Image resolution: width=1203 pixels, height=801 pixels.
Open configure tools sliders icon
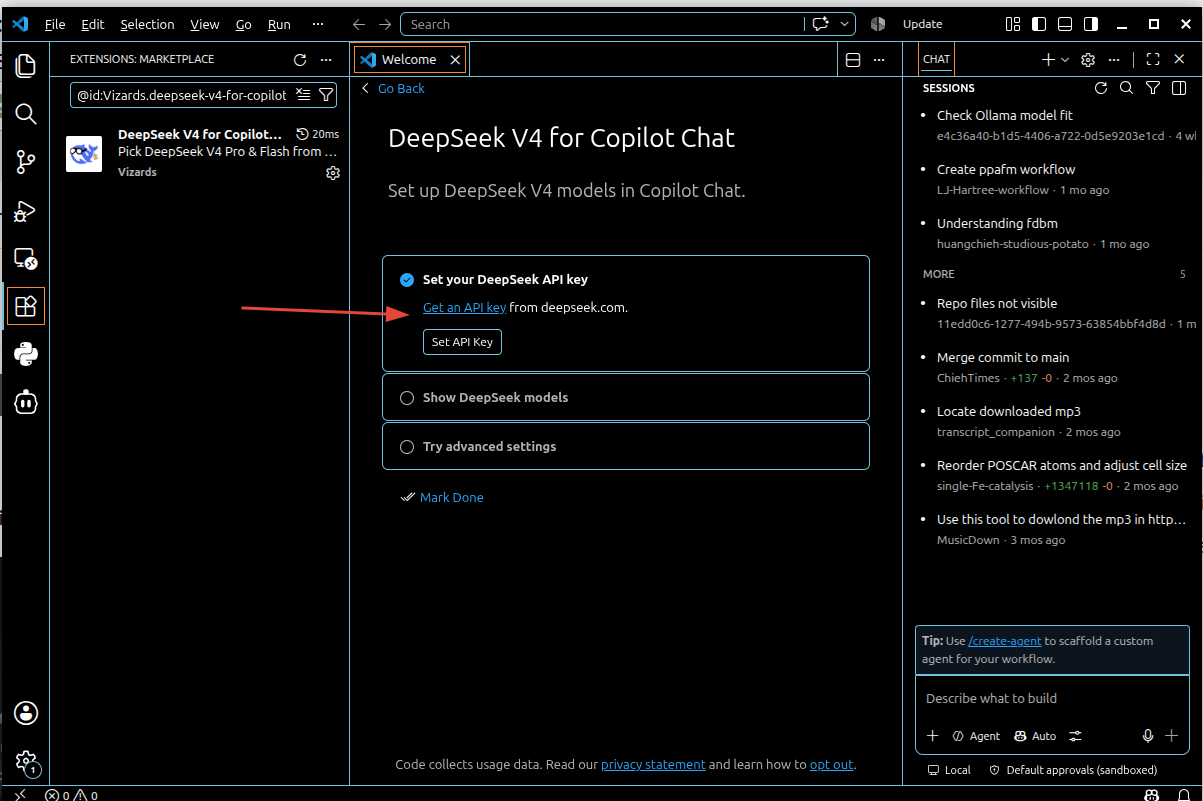coord(1076,736)
